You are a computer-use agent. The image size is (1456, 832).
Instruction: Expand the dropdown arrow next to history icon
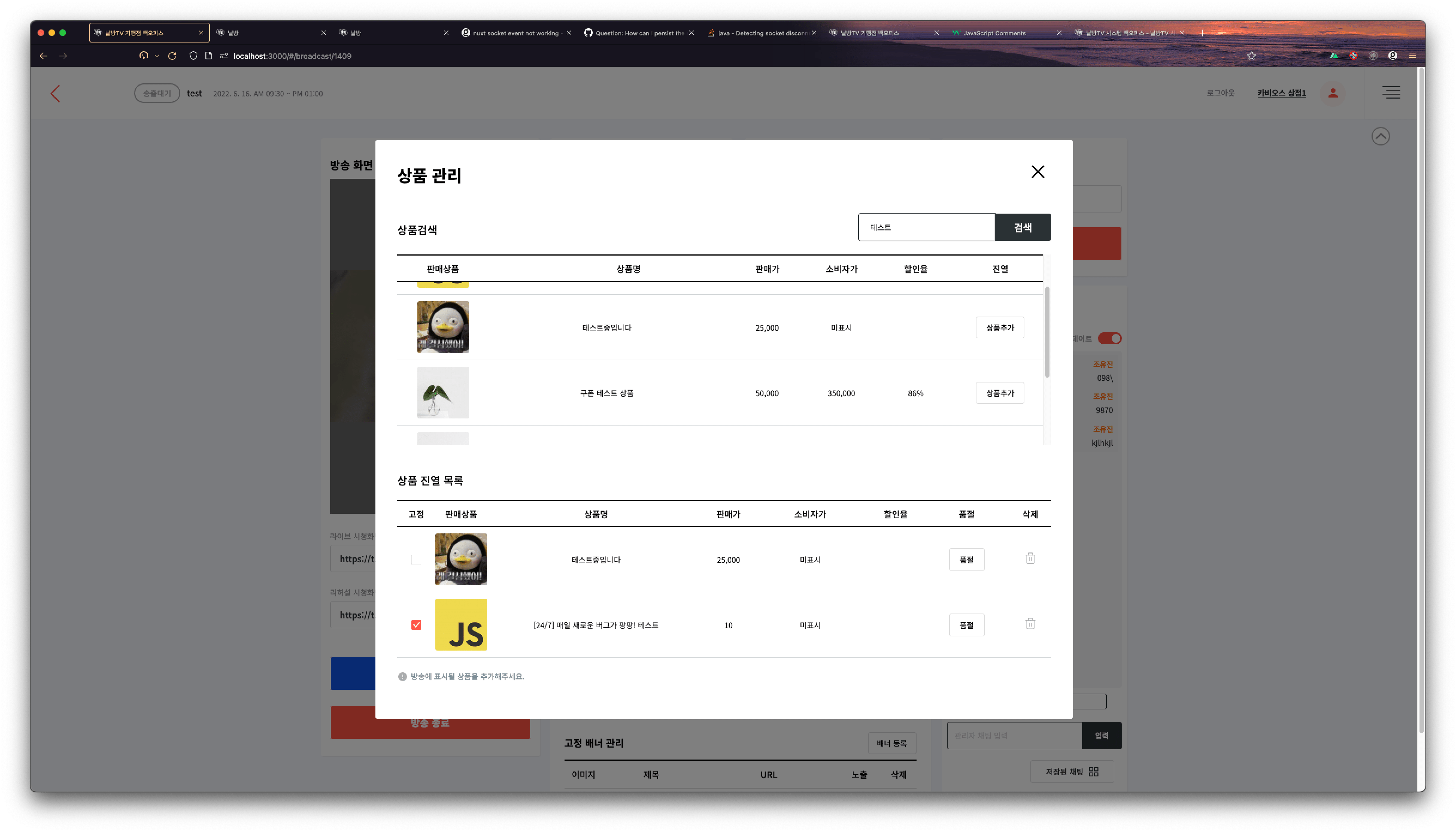pos(157,56)
